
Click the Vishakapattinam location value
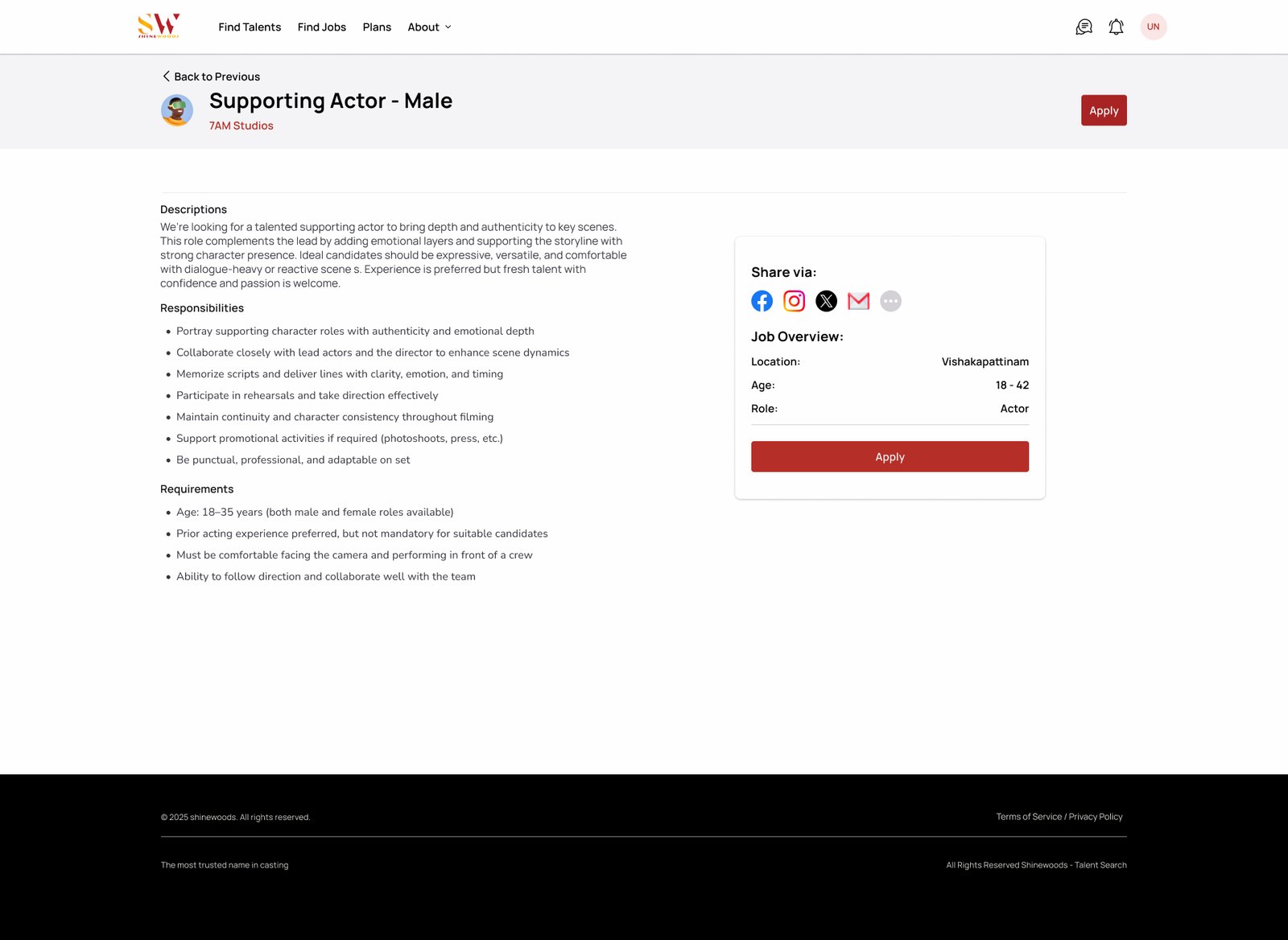pyautogui.click(x=985, y=362)
